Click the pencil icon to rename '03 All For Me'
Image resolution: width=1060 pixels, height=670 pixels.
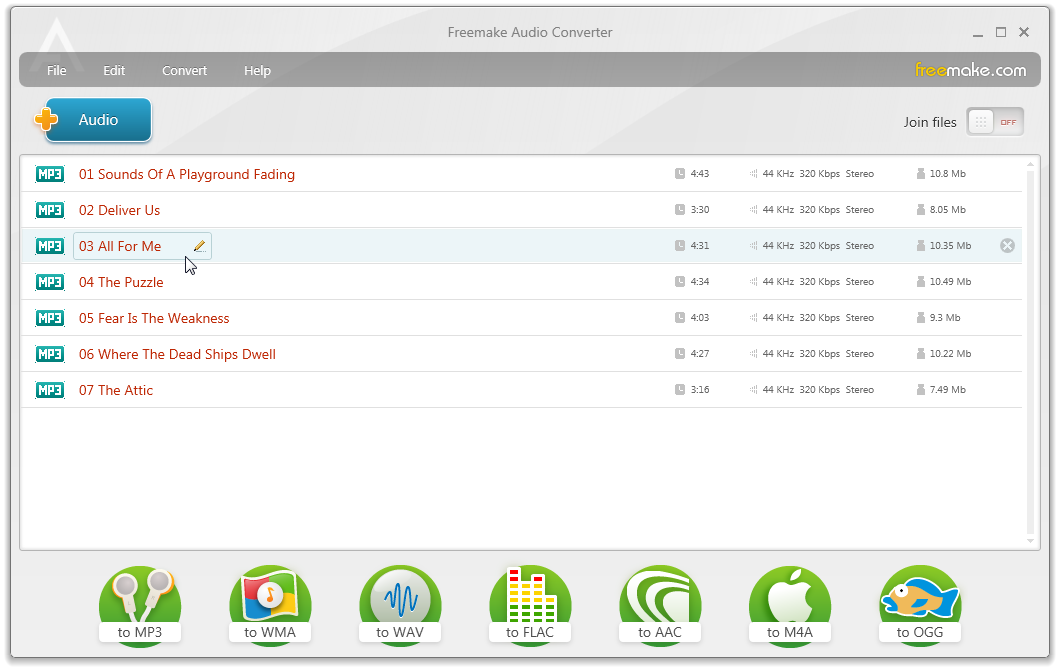(200, 245)
